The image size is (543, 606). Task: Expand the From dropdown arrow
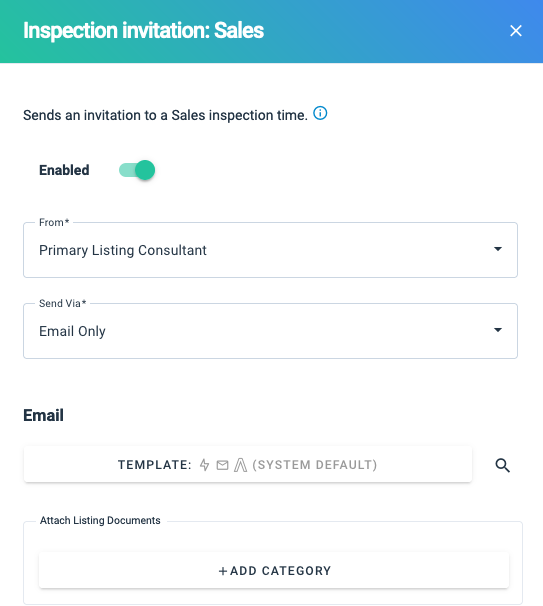[498, 249]
